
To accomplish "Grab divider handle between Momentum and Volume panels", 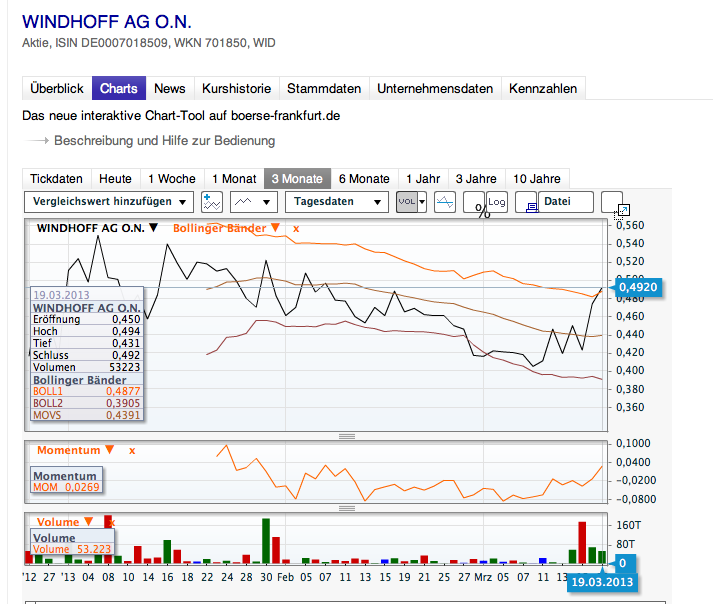I will pyautogui.click(x=347, y=508).
